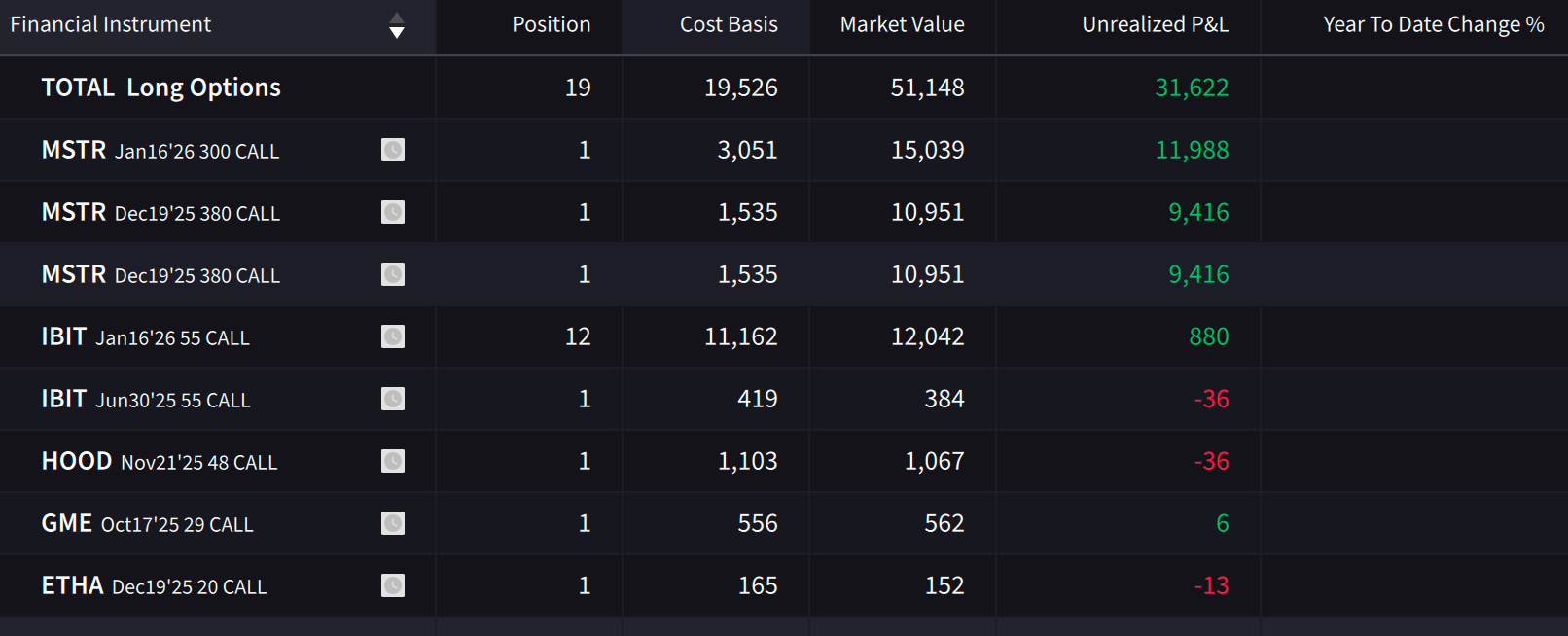Click GME market value 562
Viewport: 1568px width, 636px height.
point(944,523)
